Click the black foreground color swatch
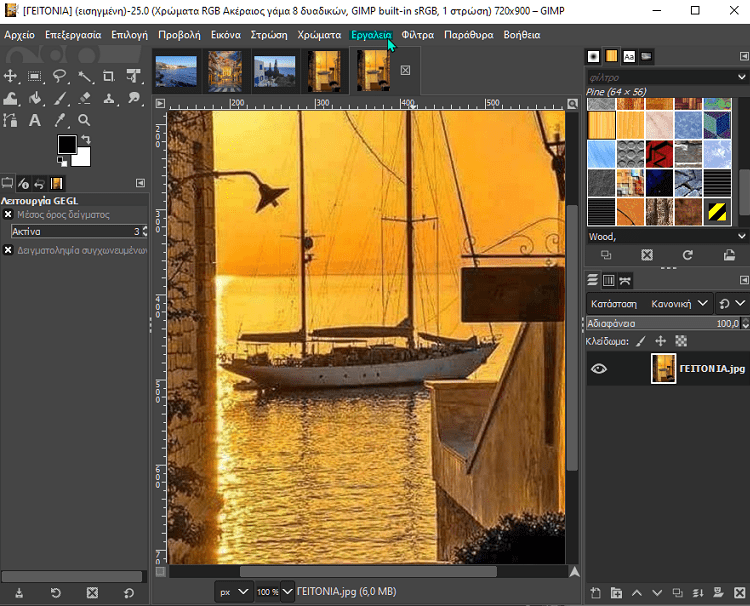 (67, 145)
